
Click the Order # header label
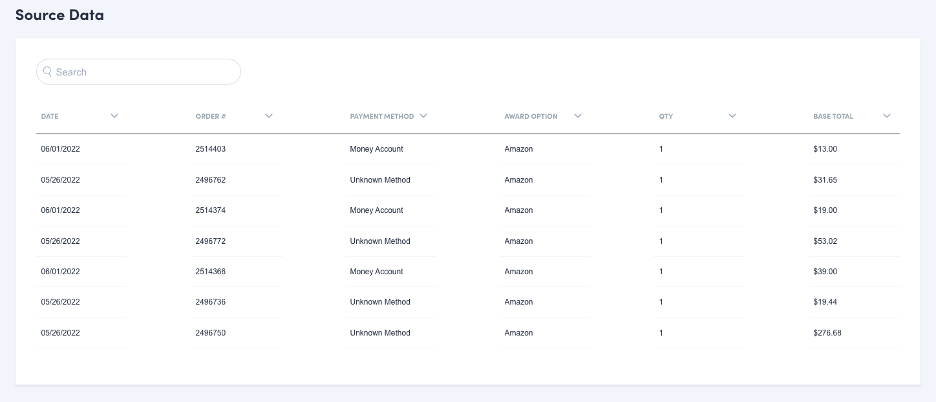tap(210, 117)
